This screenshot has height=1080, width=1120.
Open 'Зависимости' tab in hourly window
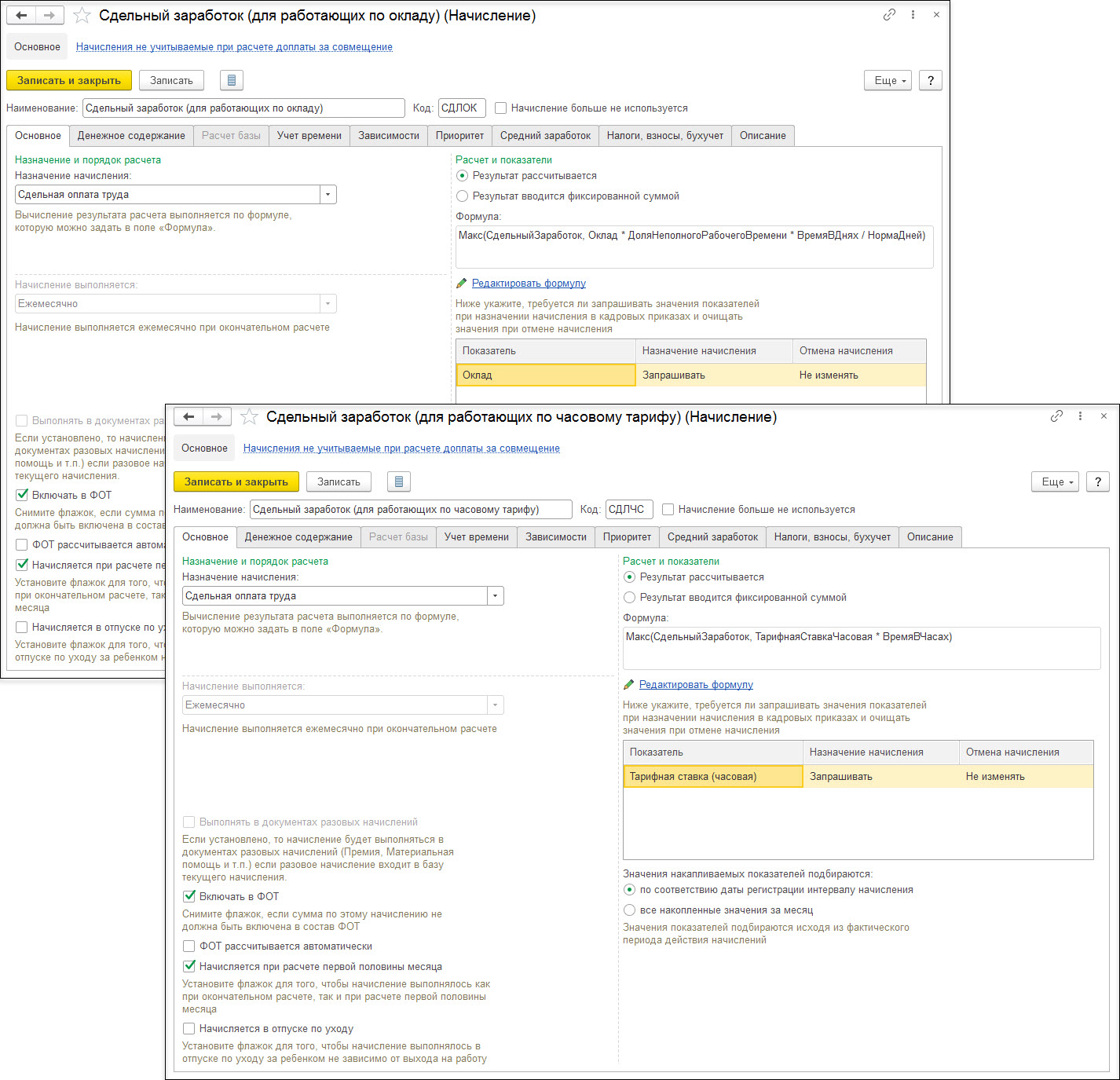click(556, 537)
